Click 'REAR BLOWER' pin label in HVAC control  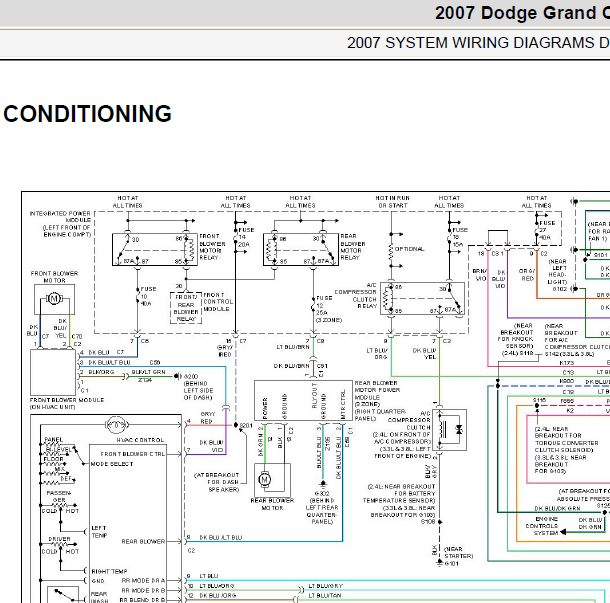pyautogui.click(x=143, y=542)
